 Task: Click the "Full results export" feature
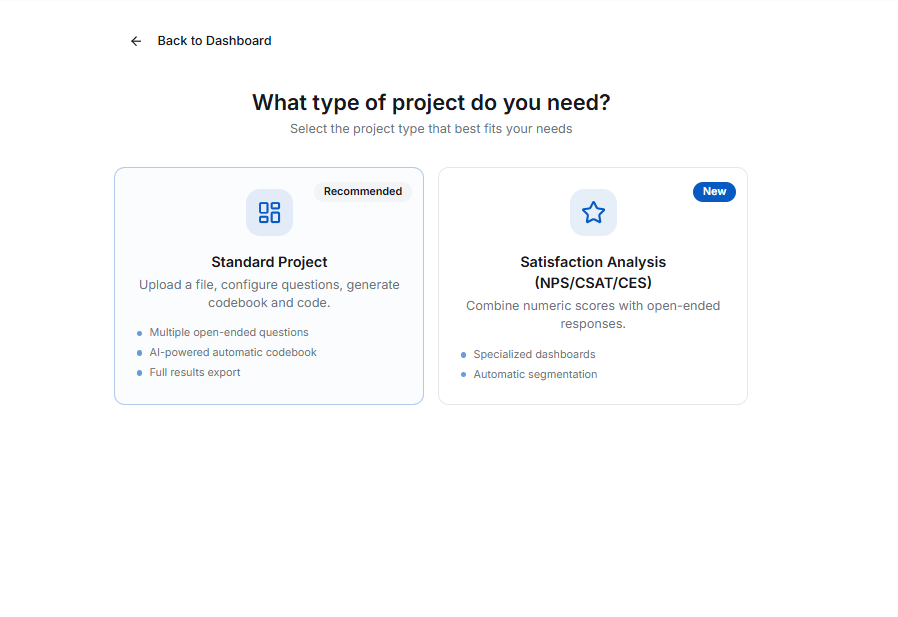coord(195,372)
